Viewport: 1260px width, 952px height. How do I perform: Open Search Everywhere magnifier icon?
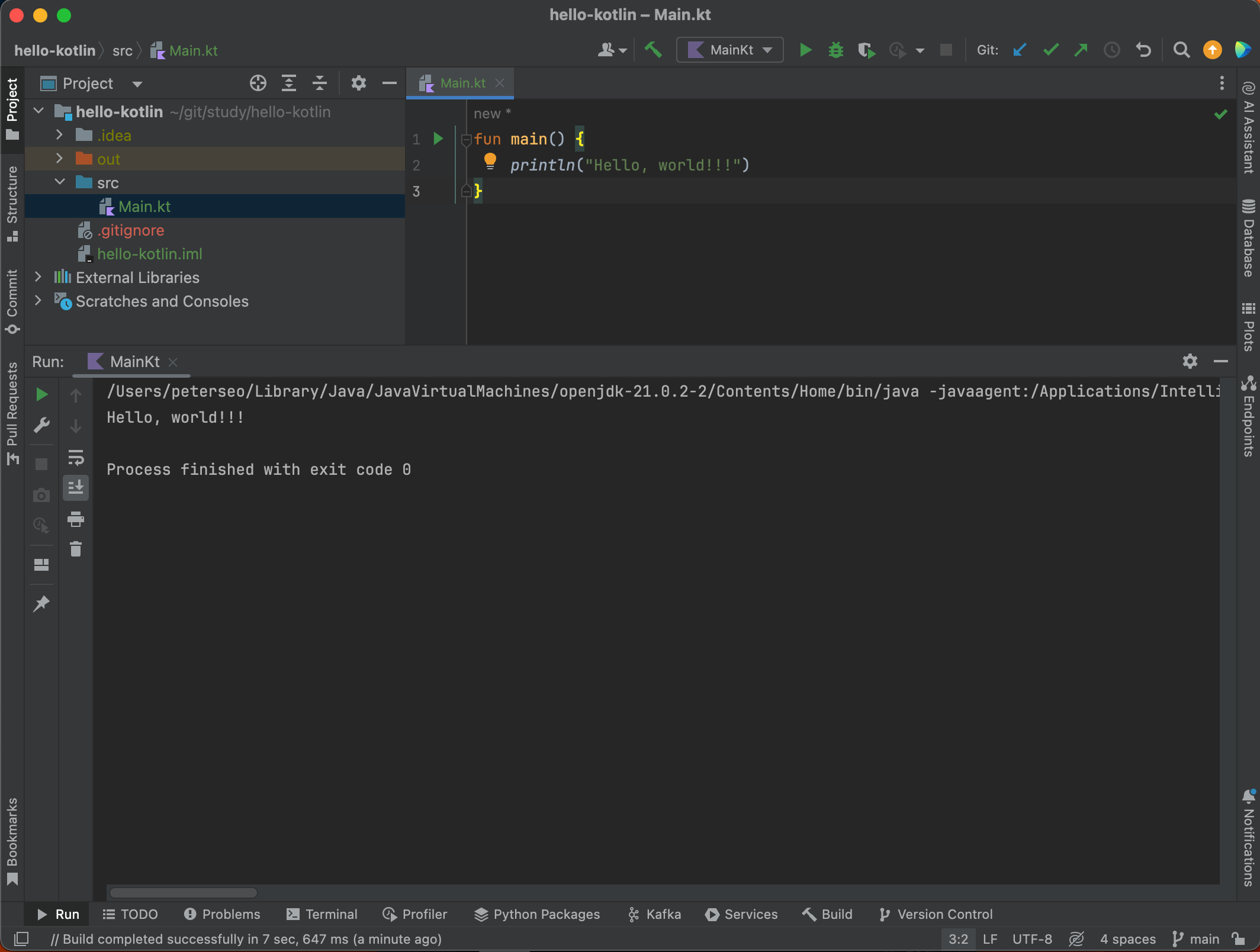(x=1181, y=50)
